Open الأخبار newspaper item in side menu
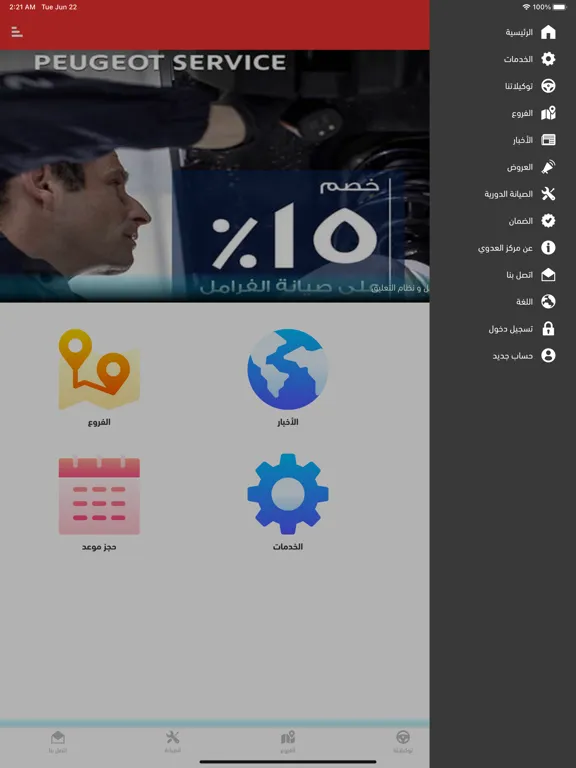Screen dimensions: 576x768 point(534,140)
